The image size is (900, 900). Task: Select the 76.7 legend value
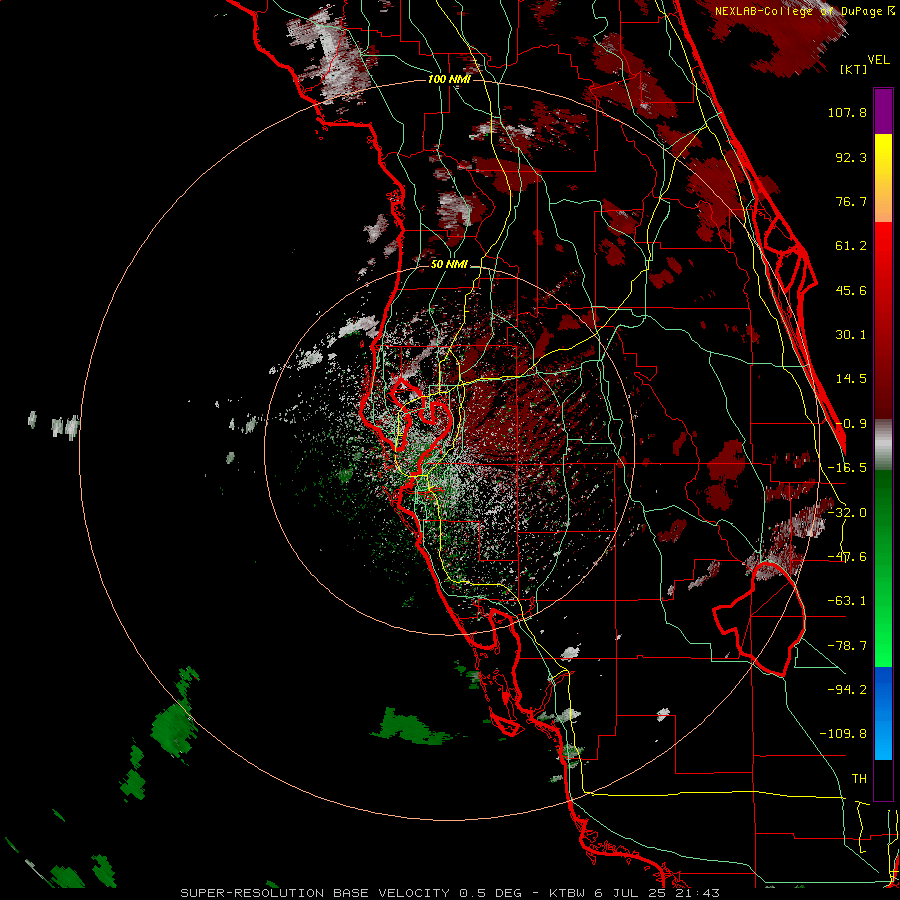coord(851,201)
